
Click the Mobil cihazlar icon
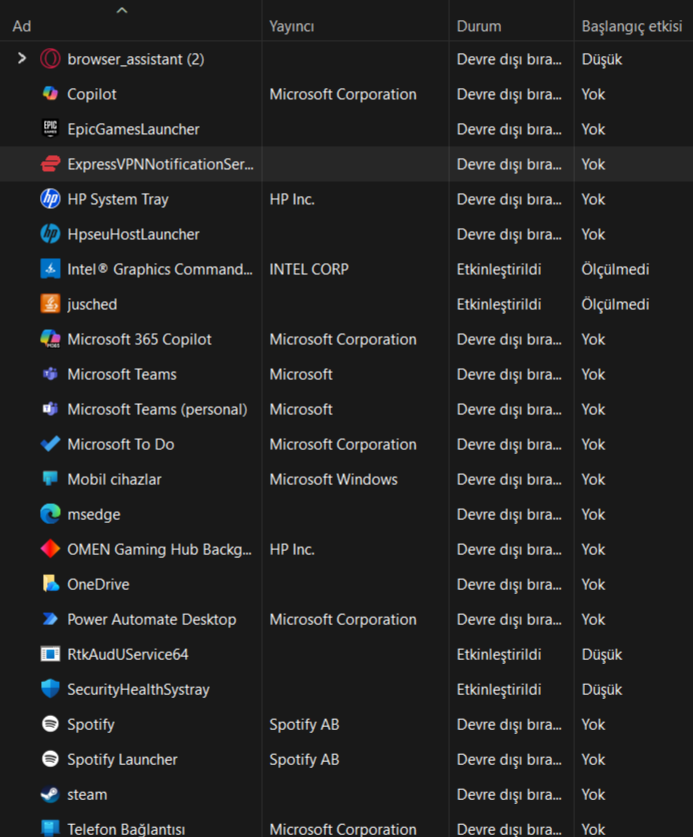[50, 479]
